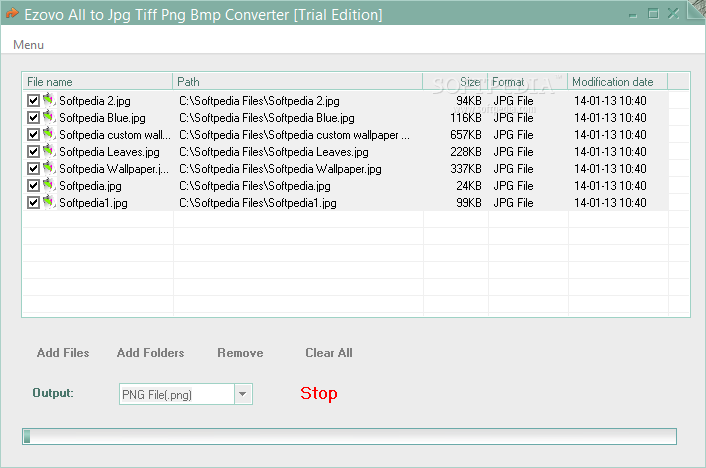The width and height of the screenshot is (706, 468).
Task: Click file icon of Softpedia Wallpaper.j... row
Action: [x=49, y=168]
